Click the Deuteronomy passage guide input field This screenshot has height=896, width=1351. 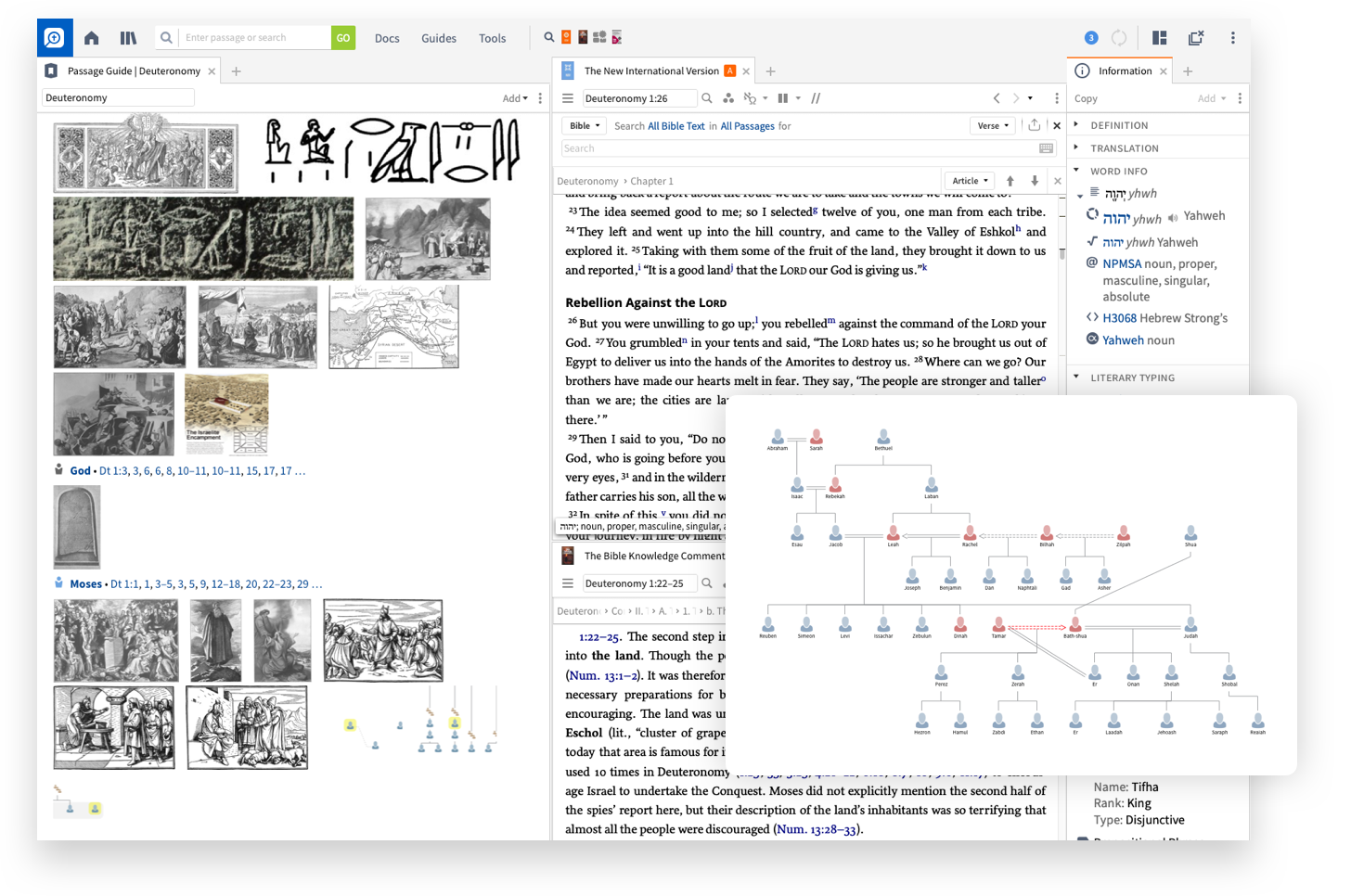pos(118,97)
